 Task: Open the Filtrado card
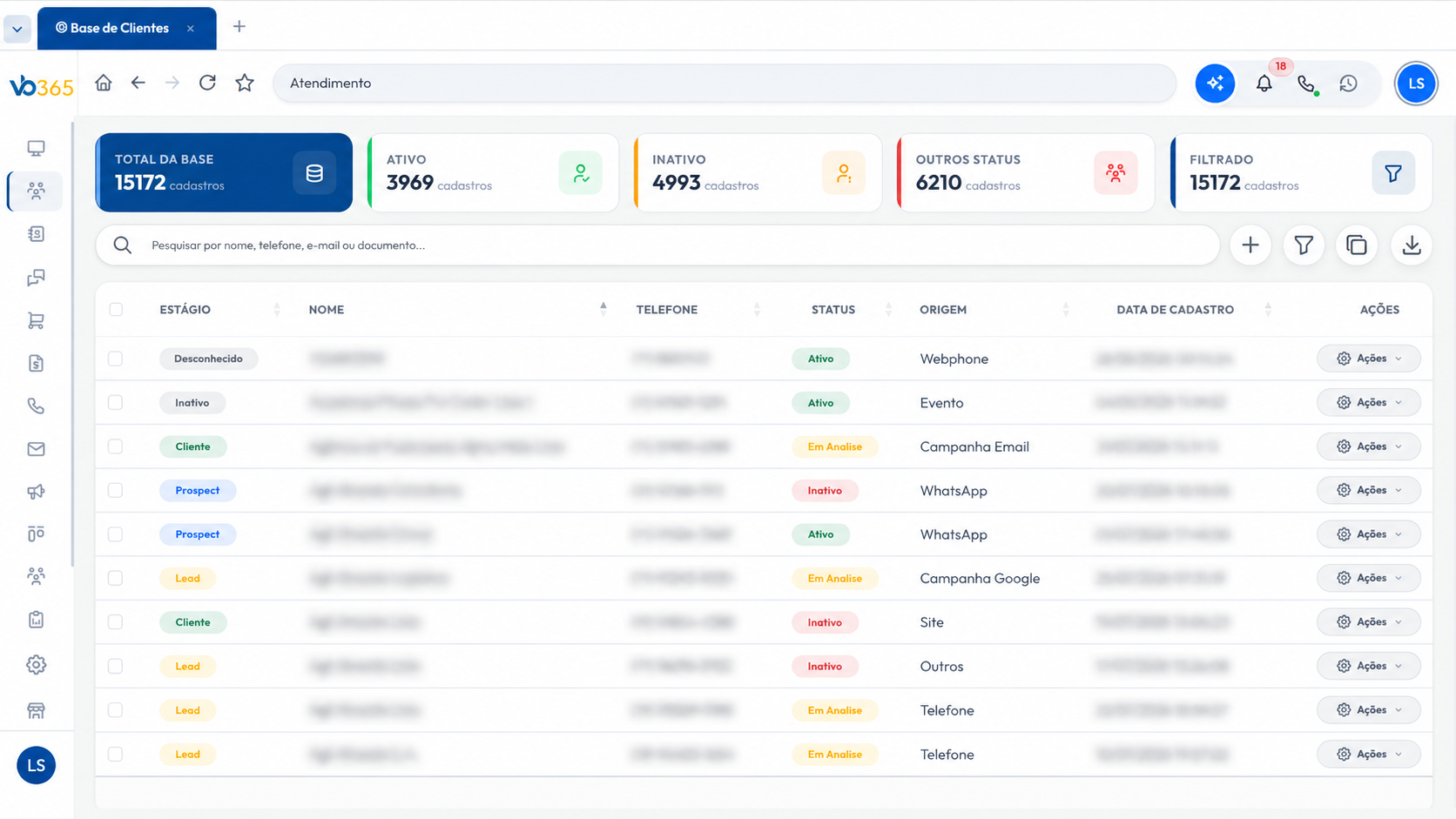[1301, 172]
